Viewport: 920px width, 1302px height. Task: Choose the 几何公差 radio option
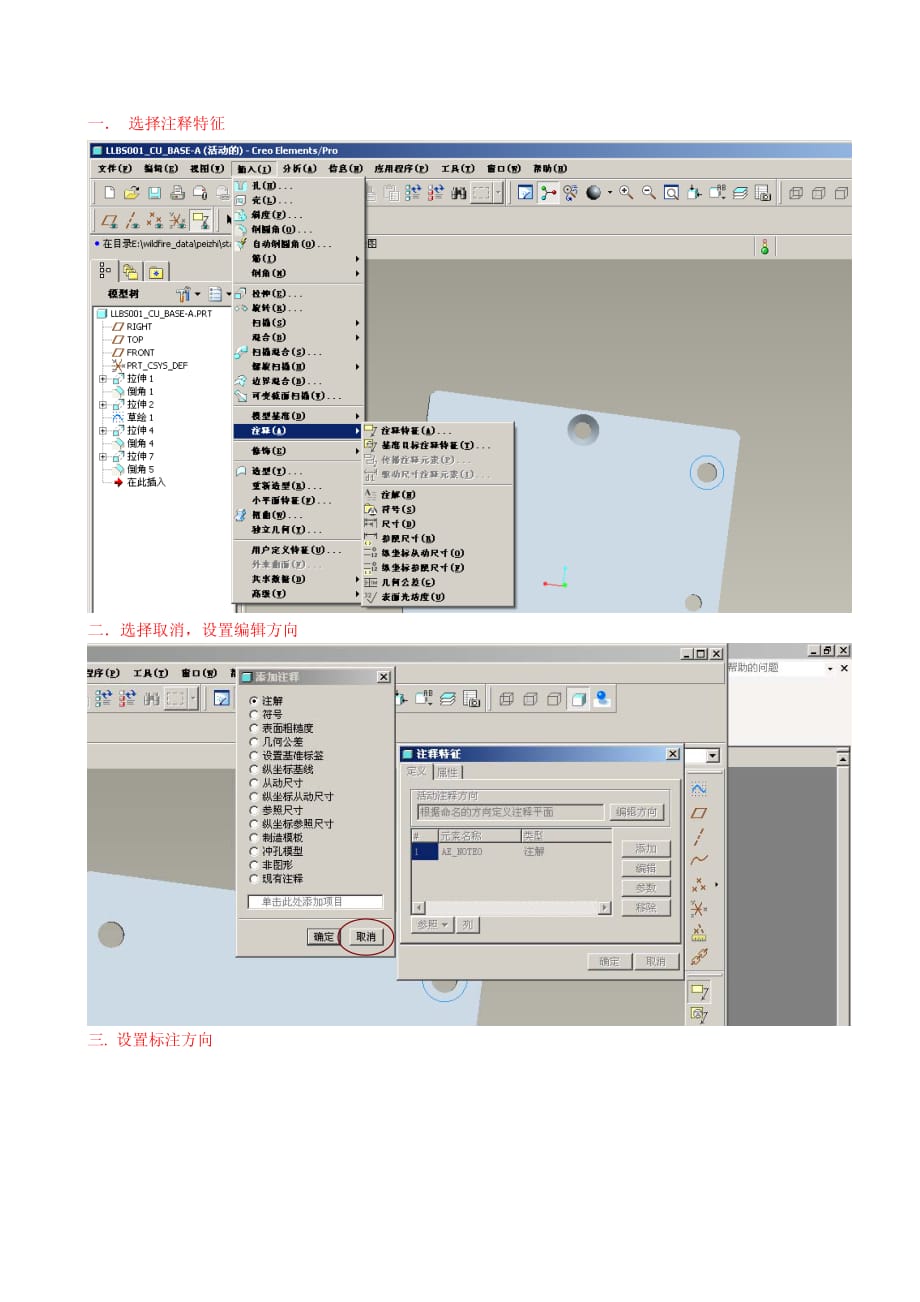click(x=254, y=742)
